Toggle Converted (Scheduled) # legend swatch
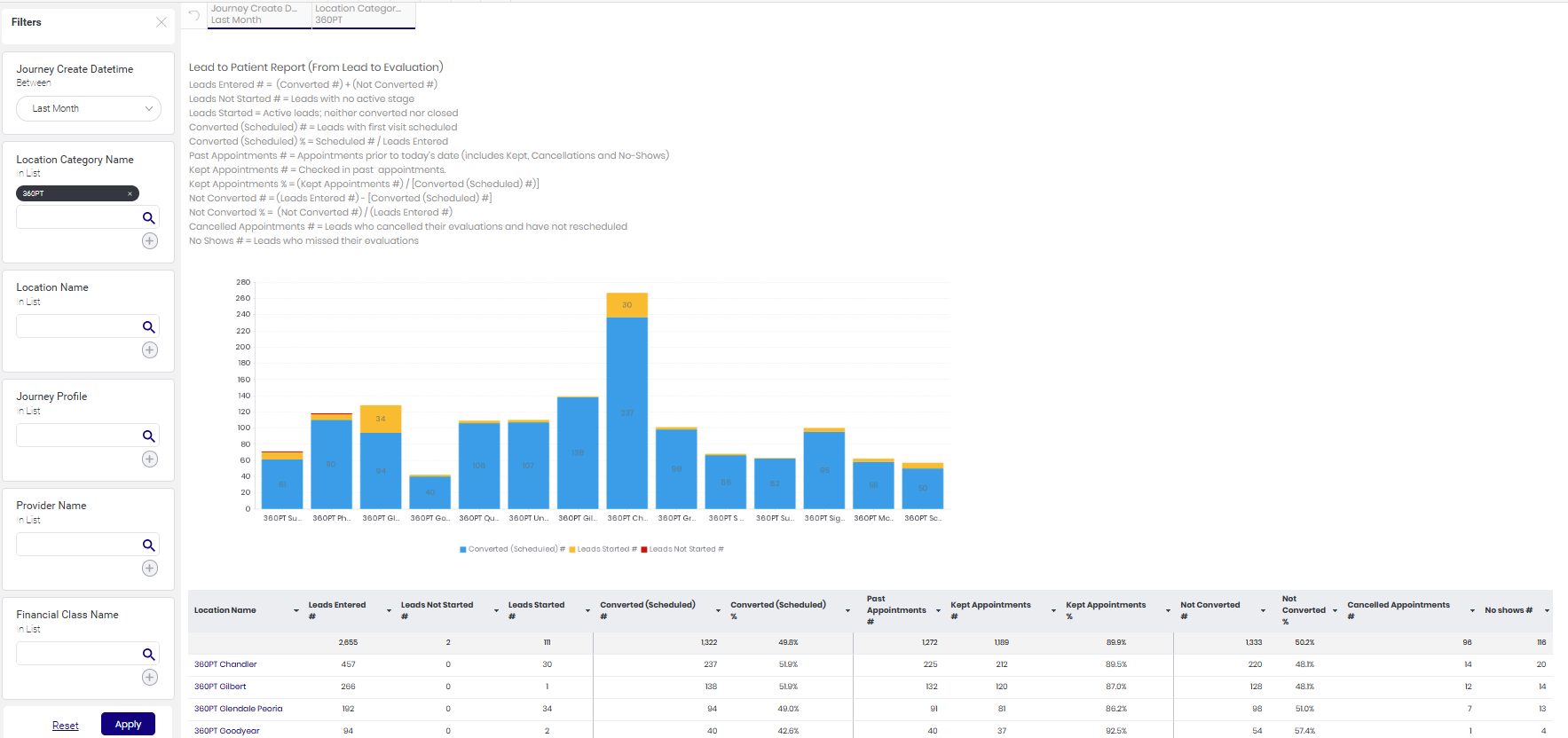The image size is (1568, 738). (x=463, y=550)
